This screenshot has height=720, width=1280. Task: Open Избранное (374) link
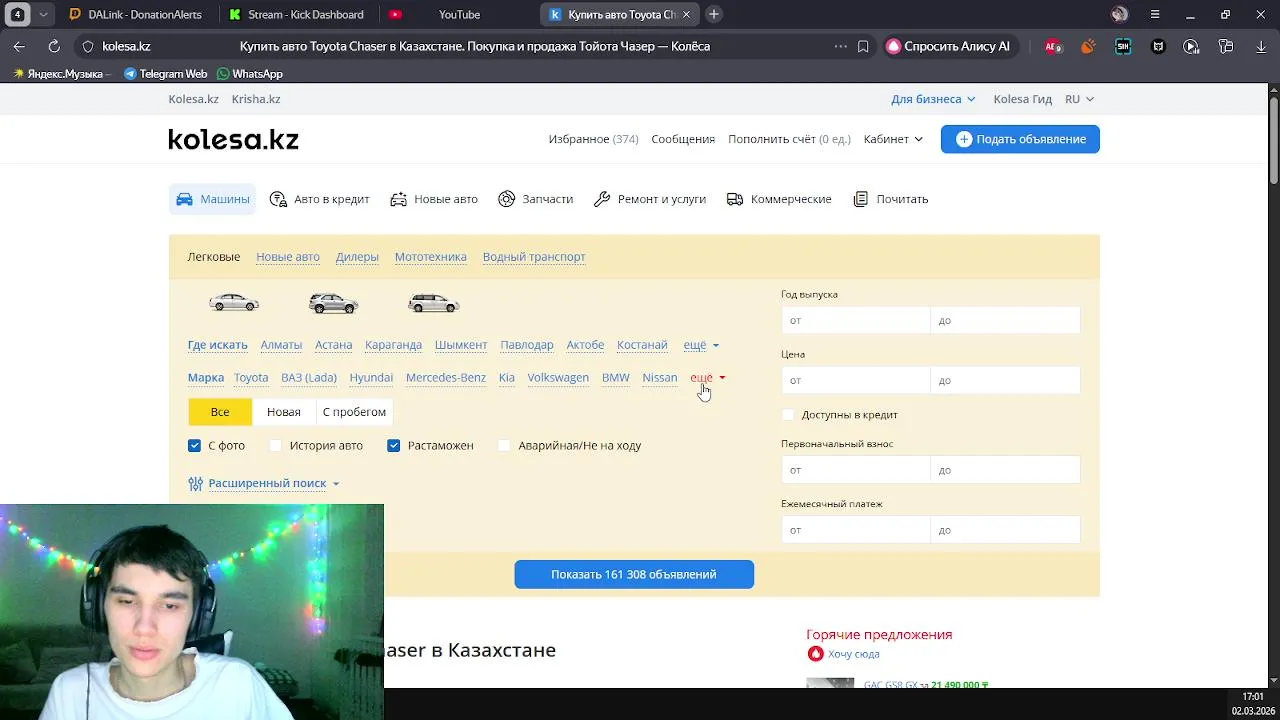coord(593,139)
